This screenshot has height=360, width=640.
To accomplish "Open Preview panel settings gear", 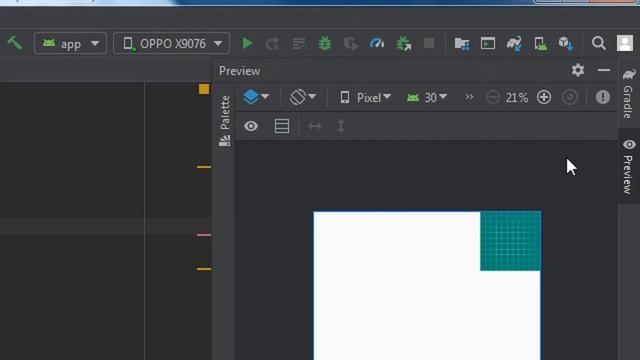I will pos(578,70).
